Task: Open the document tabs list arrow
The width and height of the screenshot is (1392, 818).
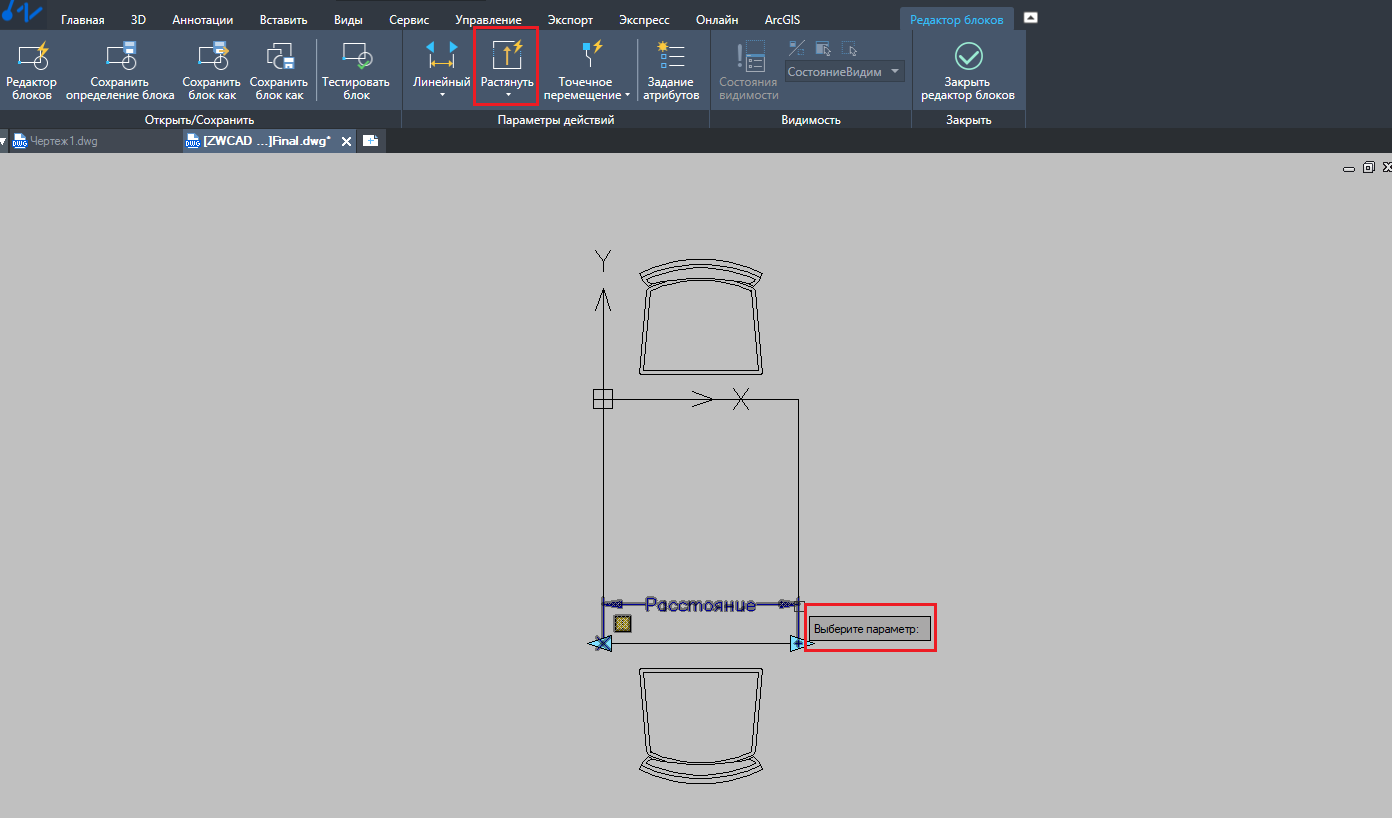Action: click(3, 141)
